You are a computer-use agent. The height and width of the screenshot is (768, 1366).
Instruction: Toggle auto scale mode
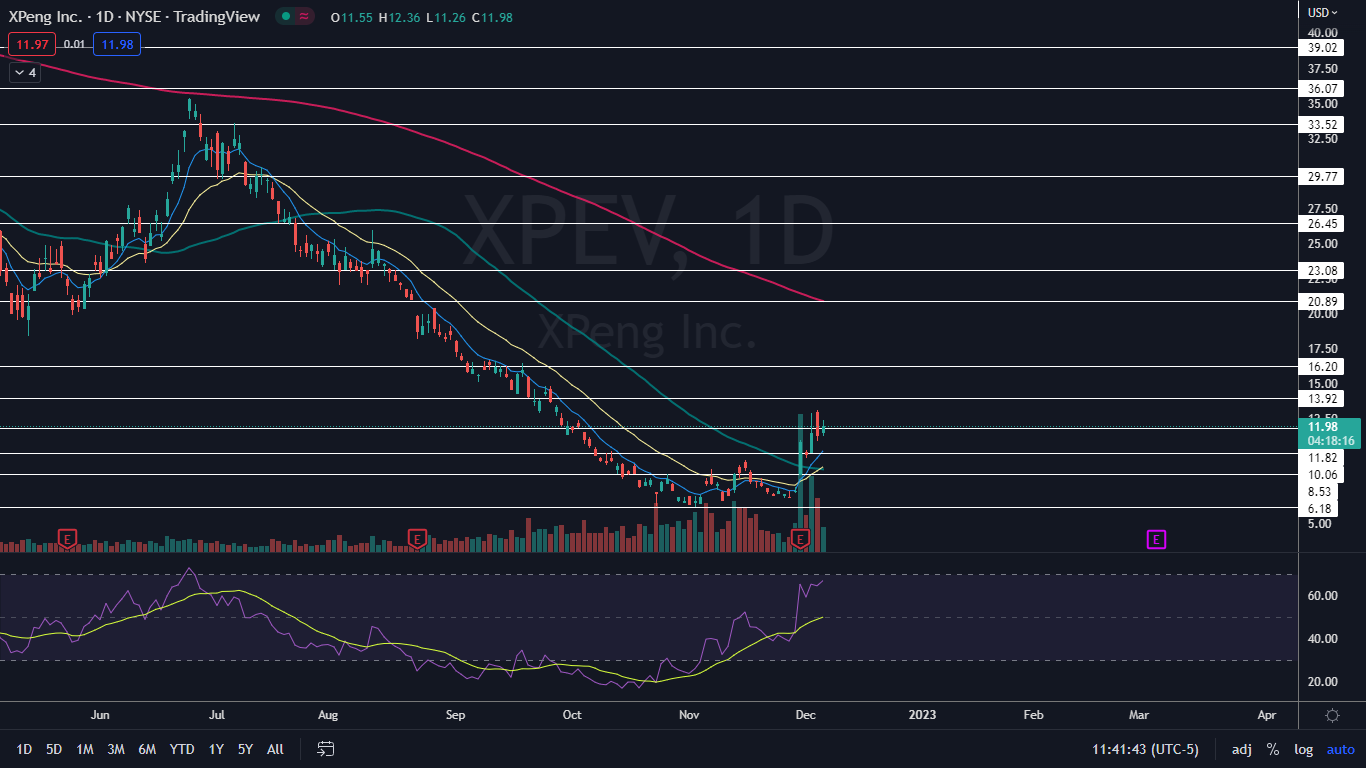(1340, 749)
